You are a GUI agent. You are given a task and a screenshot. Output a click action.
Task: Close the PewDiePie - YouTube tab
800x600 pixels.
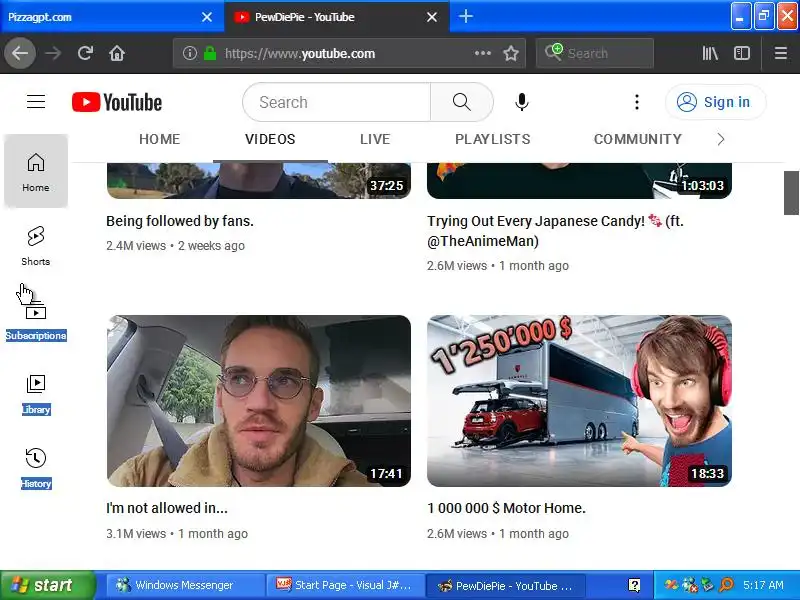point(432,17)
